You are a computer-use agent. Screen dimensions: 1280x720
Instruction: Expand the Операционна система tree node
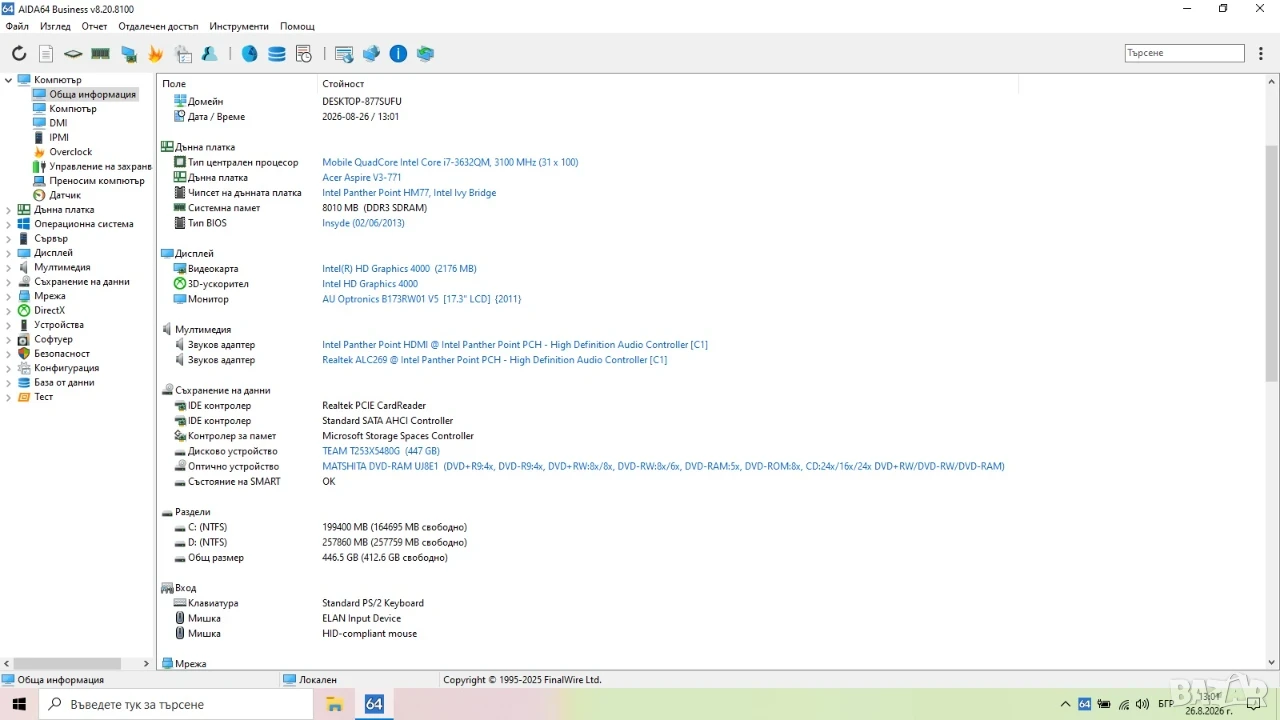pos(9,224)
